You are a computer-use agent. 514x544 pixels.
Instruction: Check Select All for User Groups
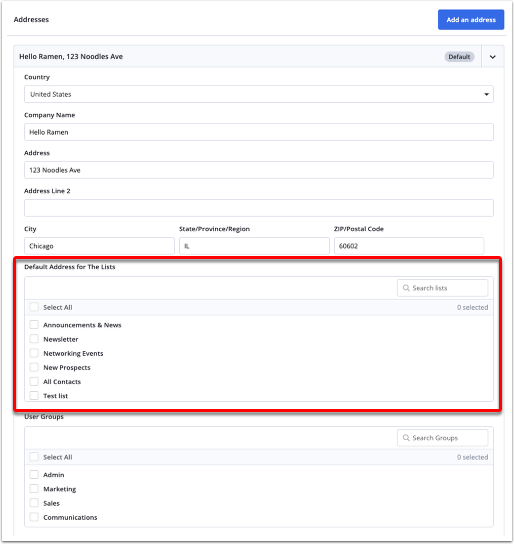tap(34, 457)
